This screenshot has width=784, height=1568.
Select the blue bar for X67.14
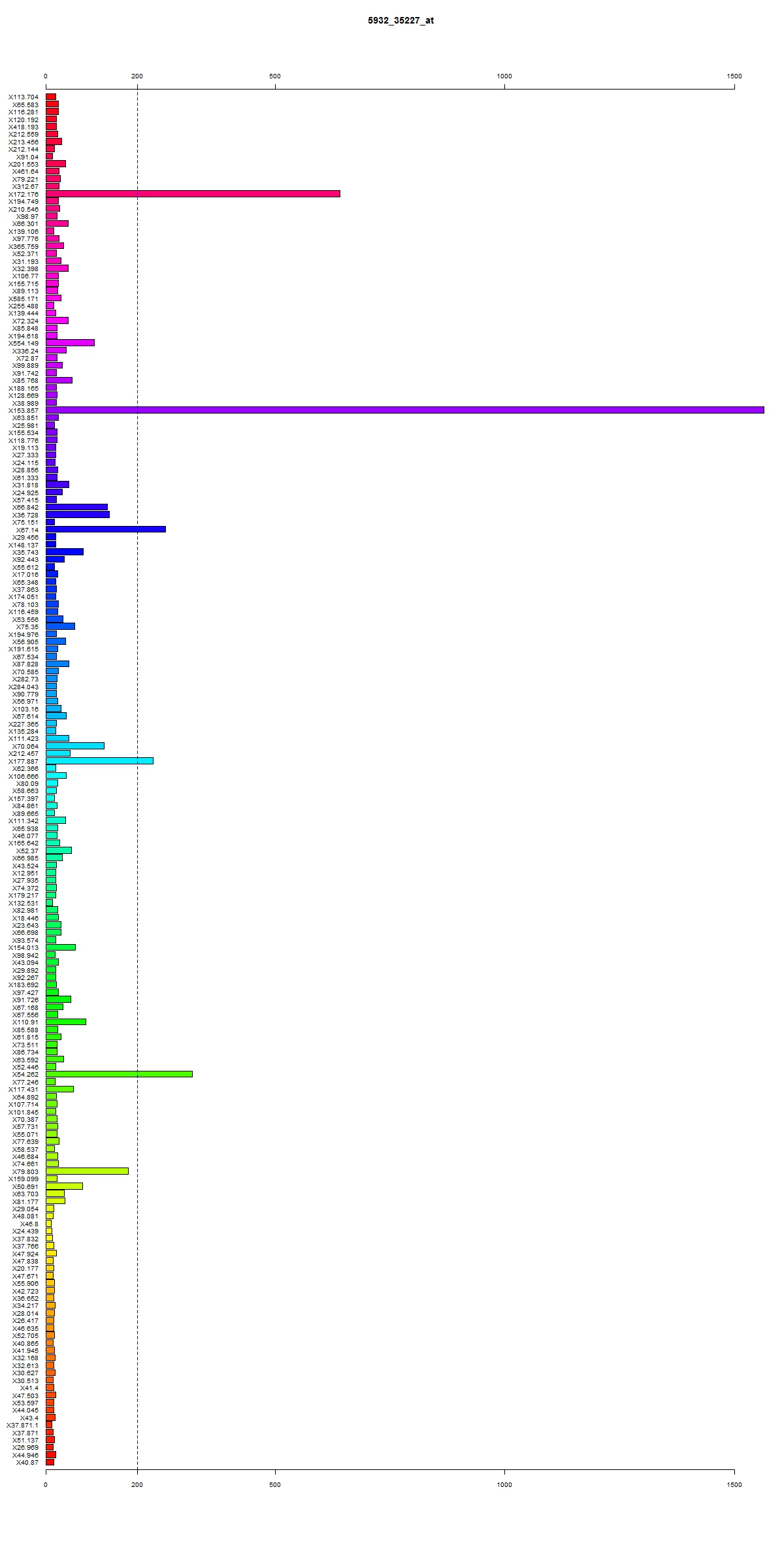click(106, 529)
